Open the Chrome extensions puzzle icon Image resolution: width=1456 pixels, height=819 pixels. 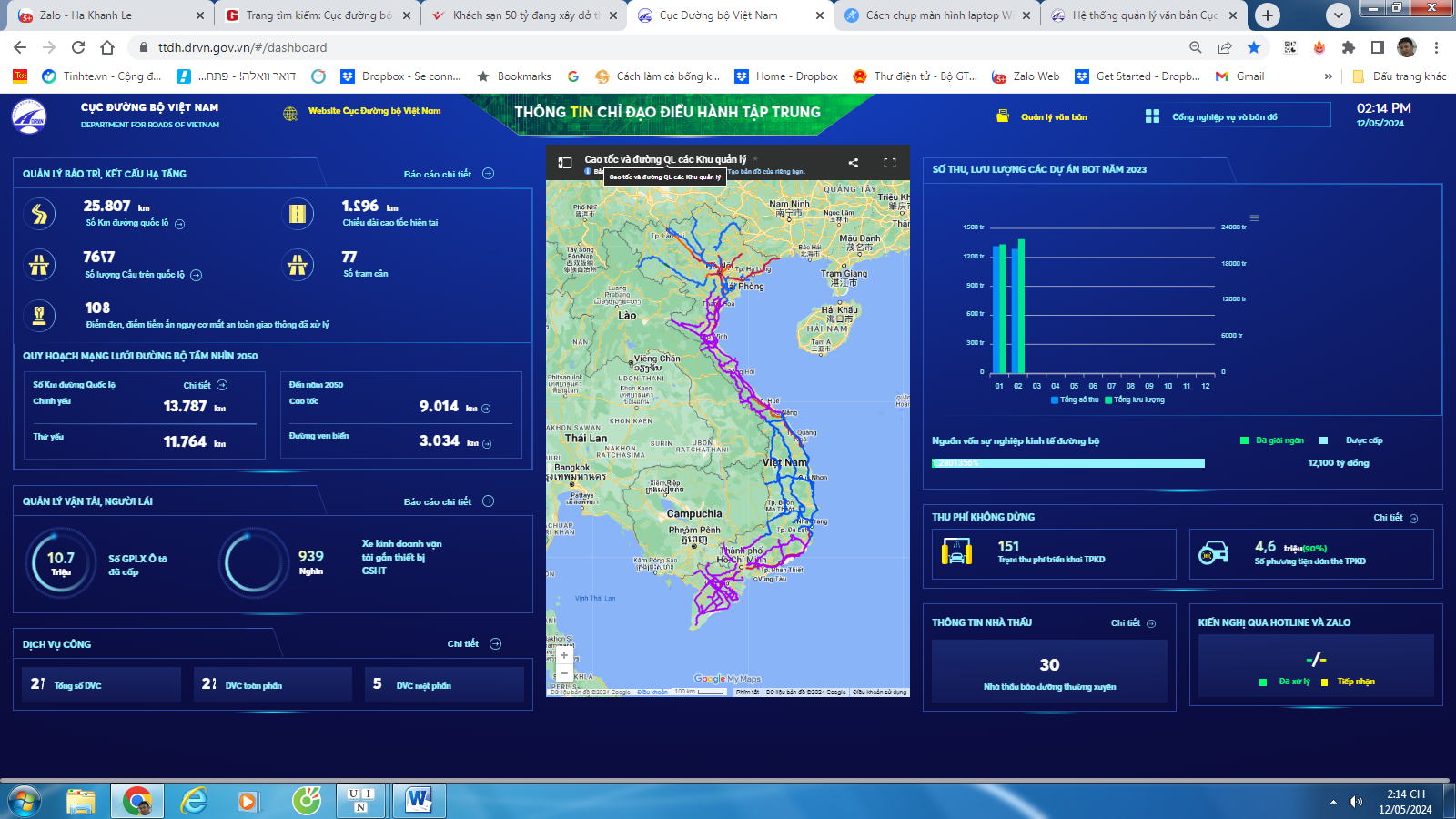click(1348, 47)
